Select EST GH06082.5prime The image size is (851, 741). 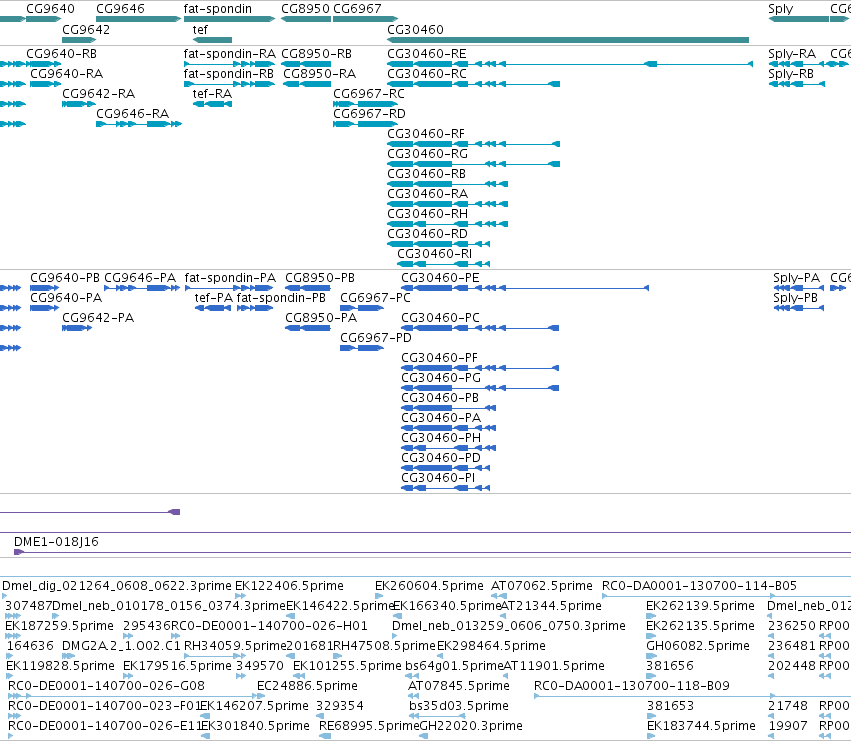[697, 646]
